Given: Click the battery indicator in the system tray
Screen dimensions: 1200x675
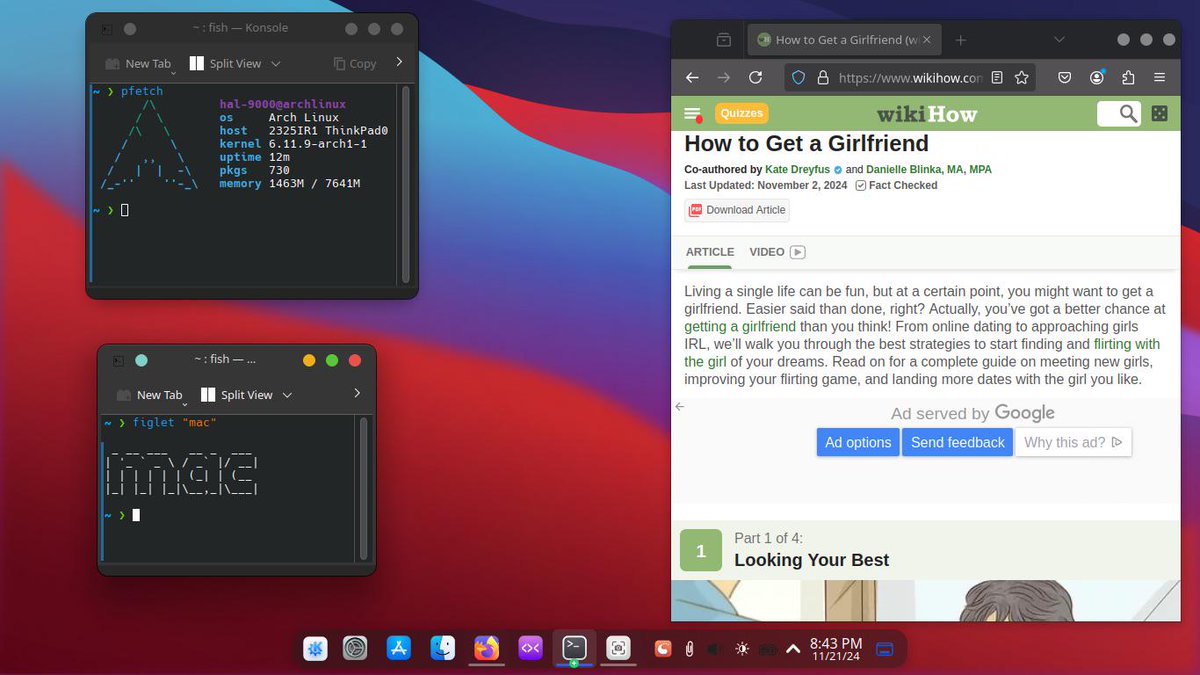Looking at the screenshot, I should [x=767, y=649].
